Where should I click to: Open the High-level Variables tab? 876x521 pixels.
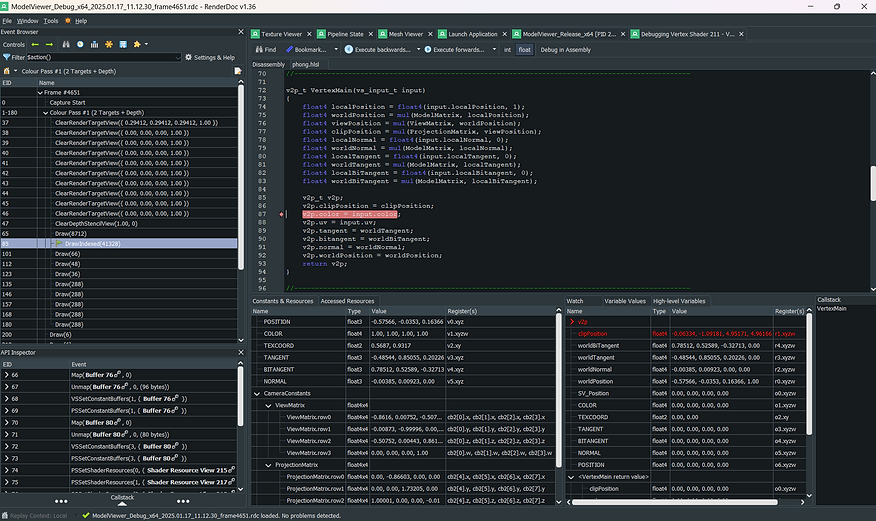click(x=679, y=301)
